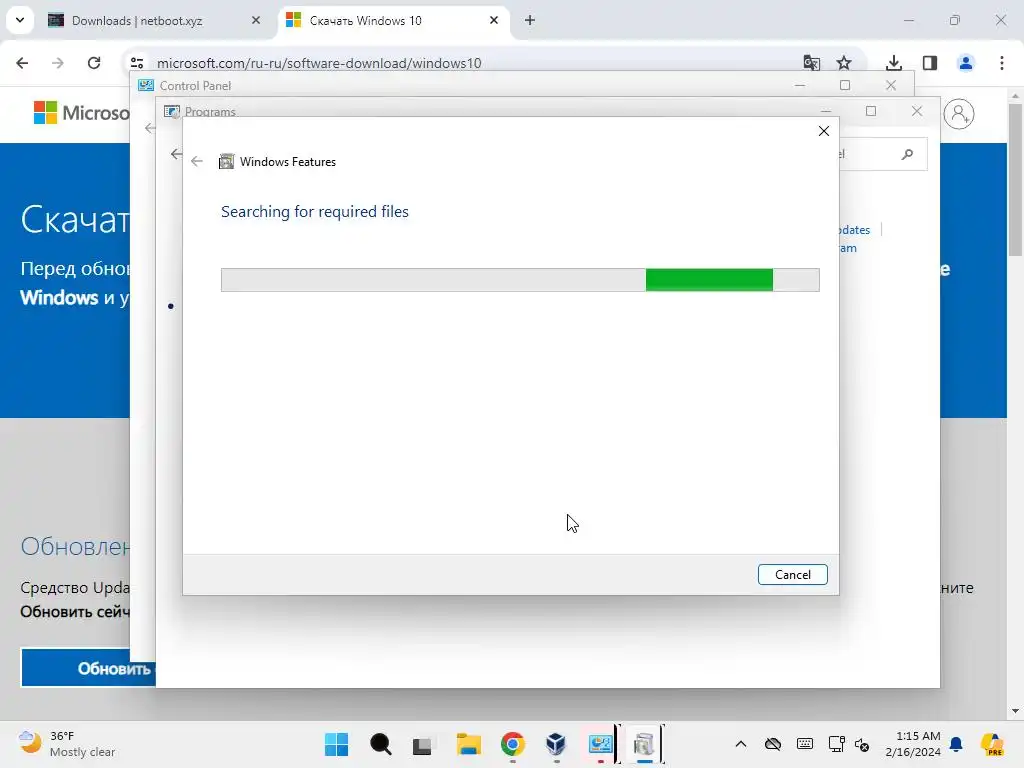The height and width of the screenshot is (768, 1024).
Task: Switch to Chrome in the taskbar
Action: pyautogui.click(x=513, y=744)
